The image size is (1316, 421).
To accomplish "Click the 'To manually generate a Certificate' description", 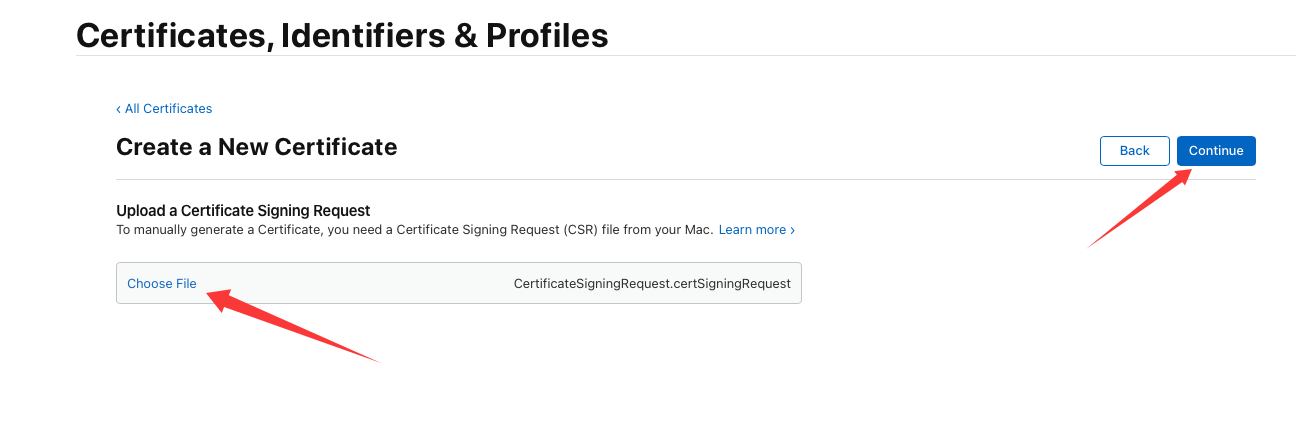I will (x=414, y=230).
